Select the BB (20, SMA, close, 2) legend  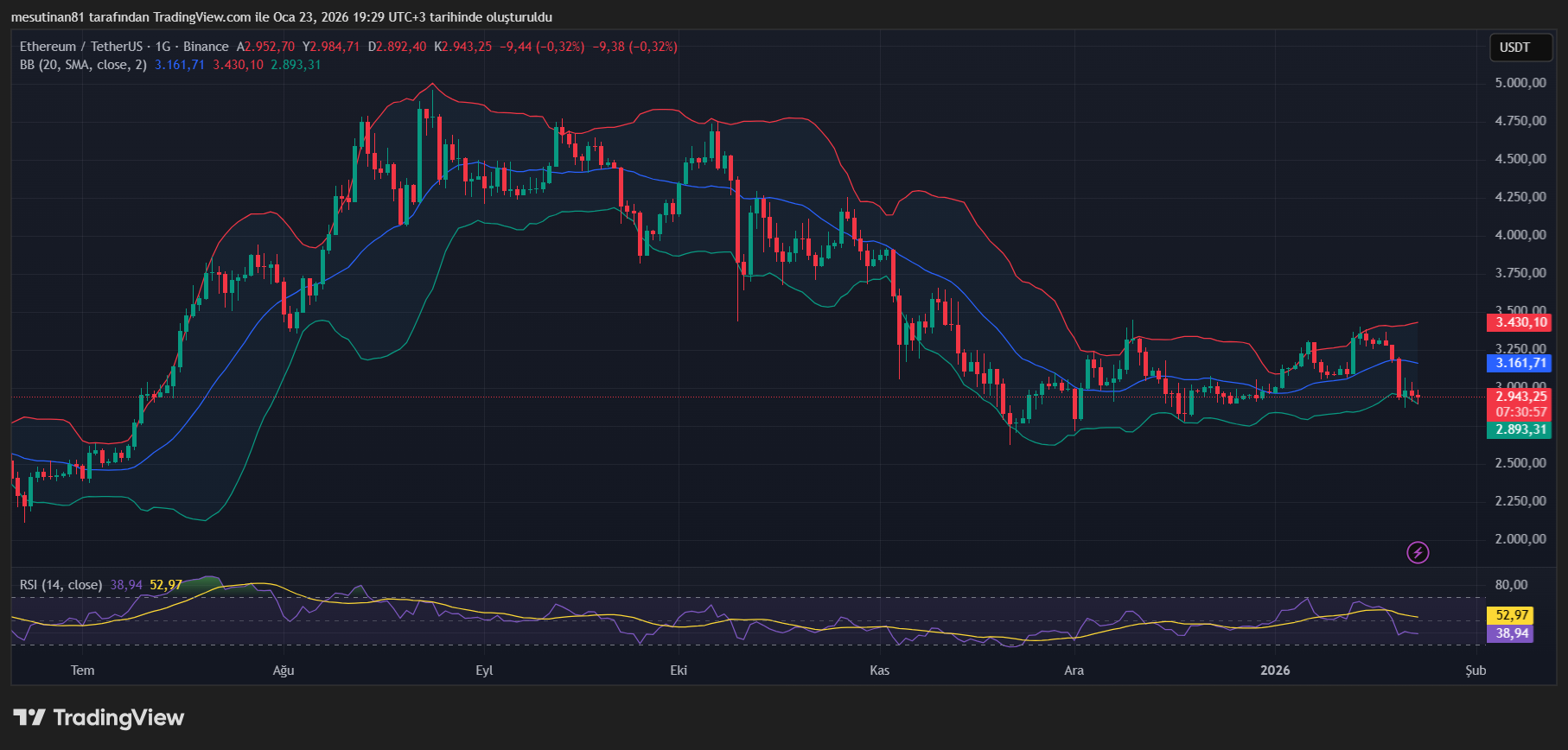click(83, 65)
